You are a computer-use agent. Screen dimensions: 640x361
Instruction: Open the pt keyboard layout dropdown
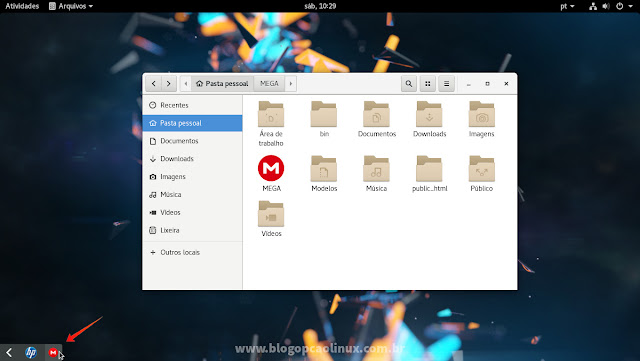567,6
